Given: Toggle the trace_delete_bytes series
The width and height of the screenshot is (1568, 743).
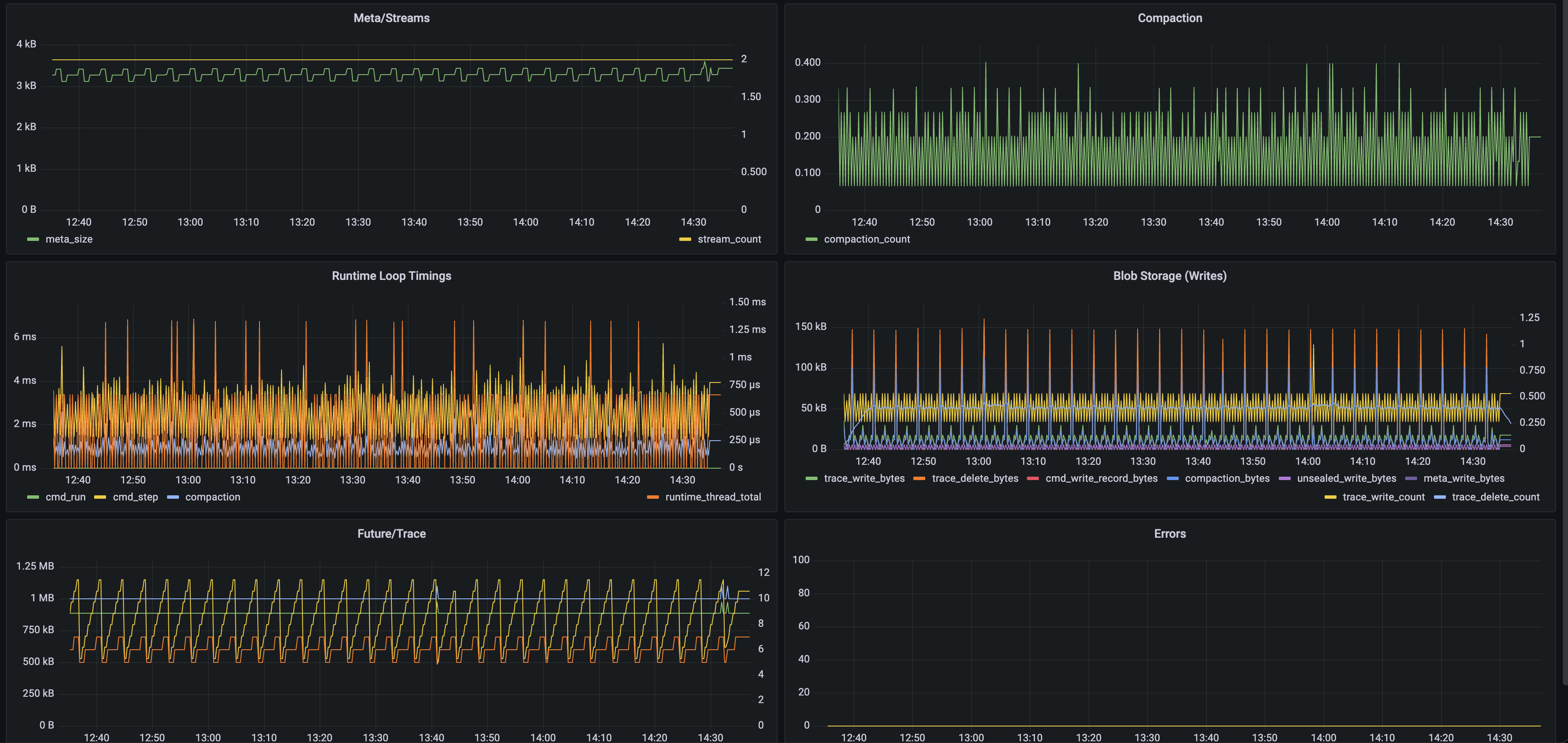Looking at the screenshot, I should click(x=975, y=478).
